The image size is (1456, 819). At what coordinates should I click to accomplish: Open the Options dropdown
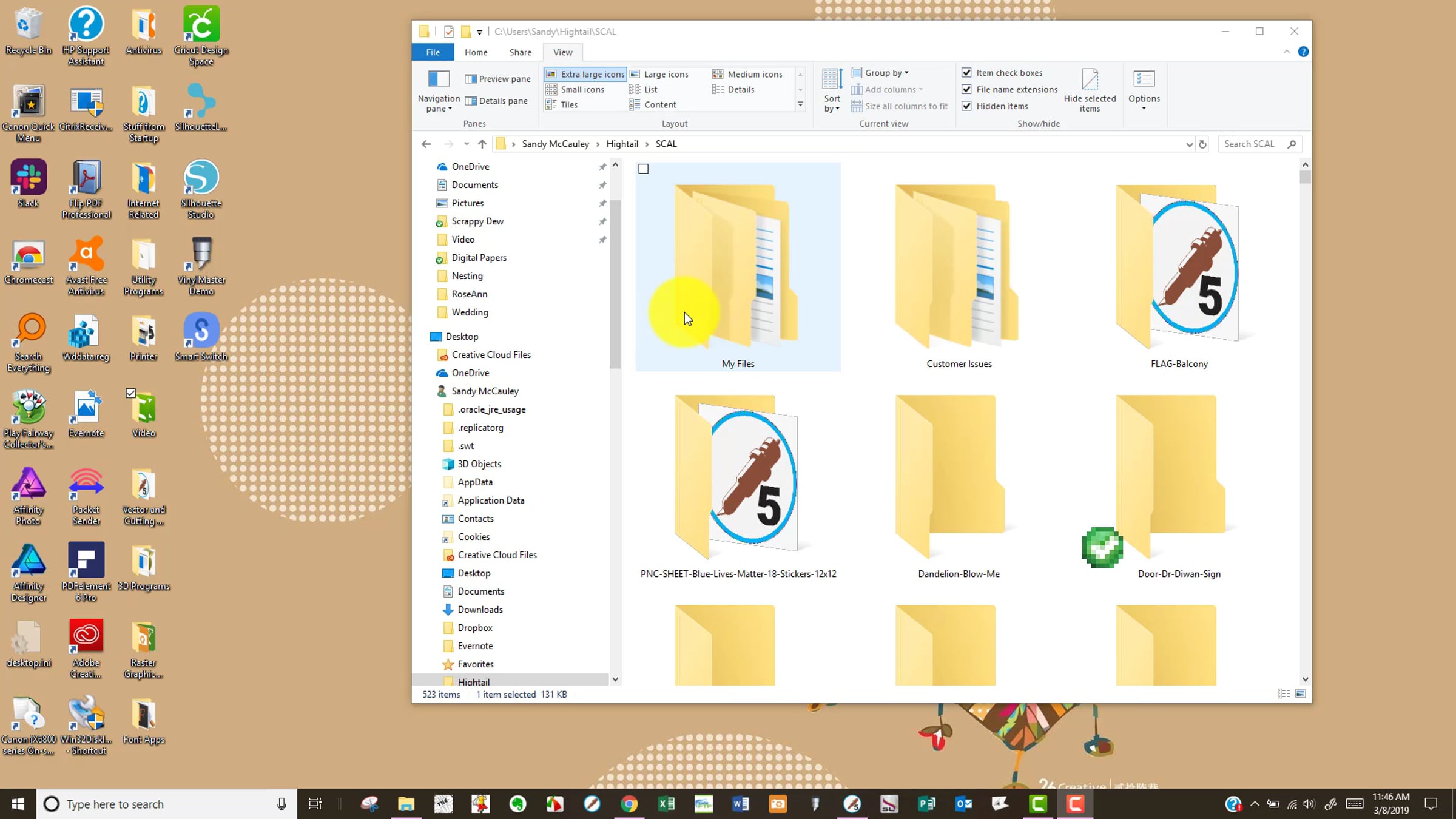coord(1144,91)
